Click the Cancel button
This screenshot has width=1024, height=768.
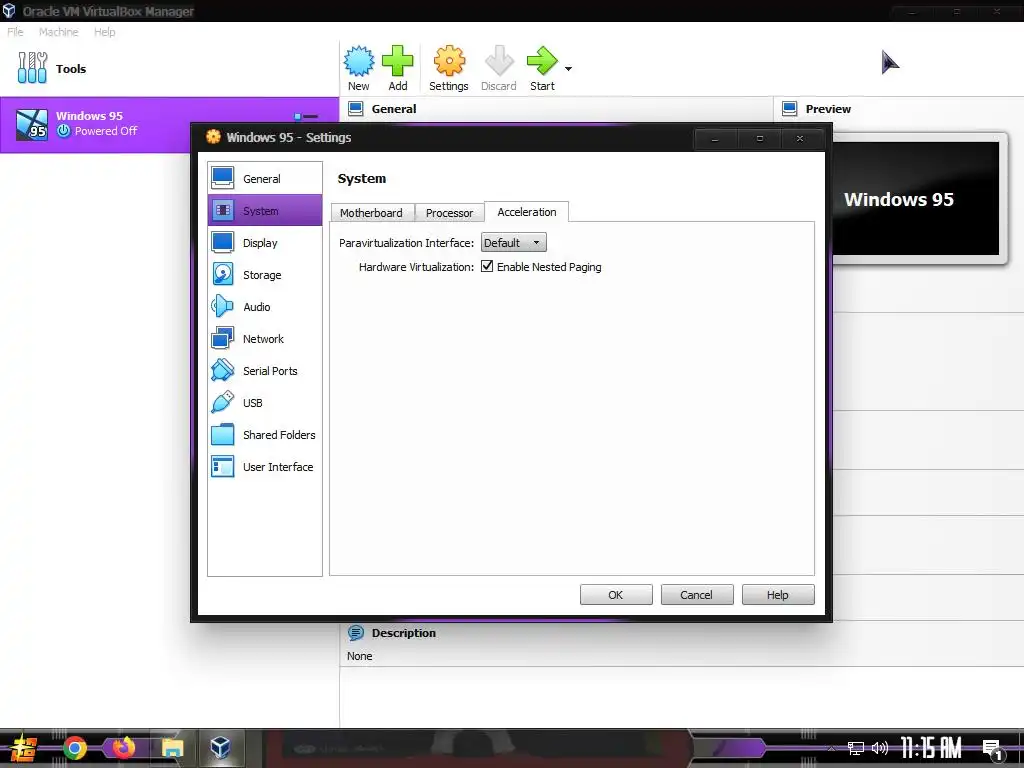(696, 595)
